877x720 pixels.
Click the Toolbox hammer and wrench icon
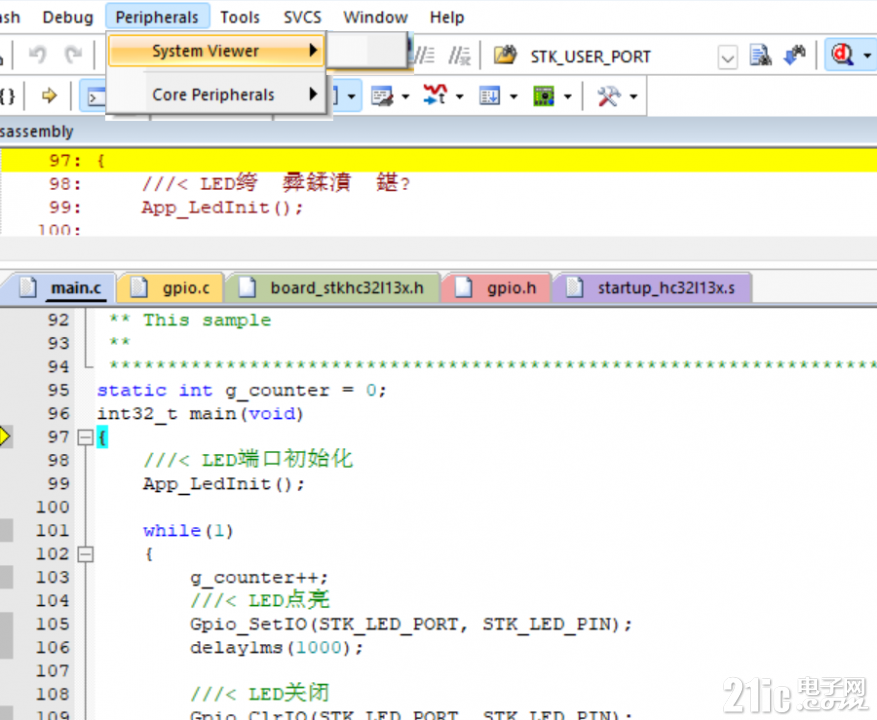tap(609, 96)
